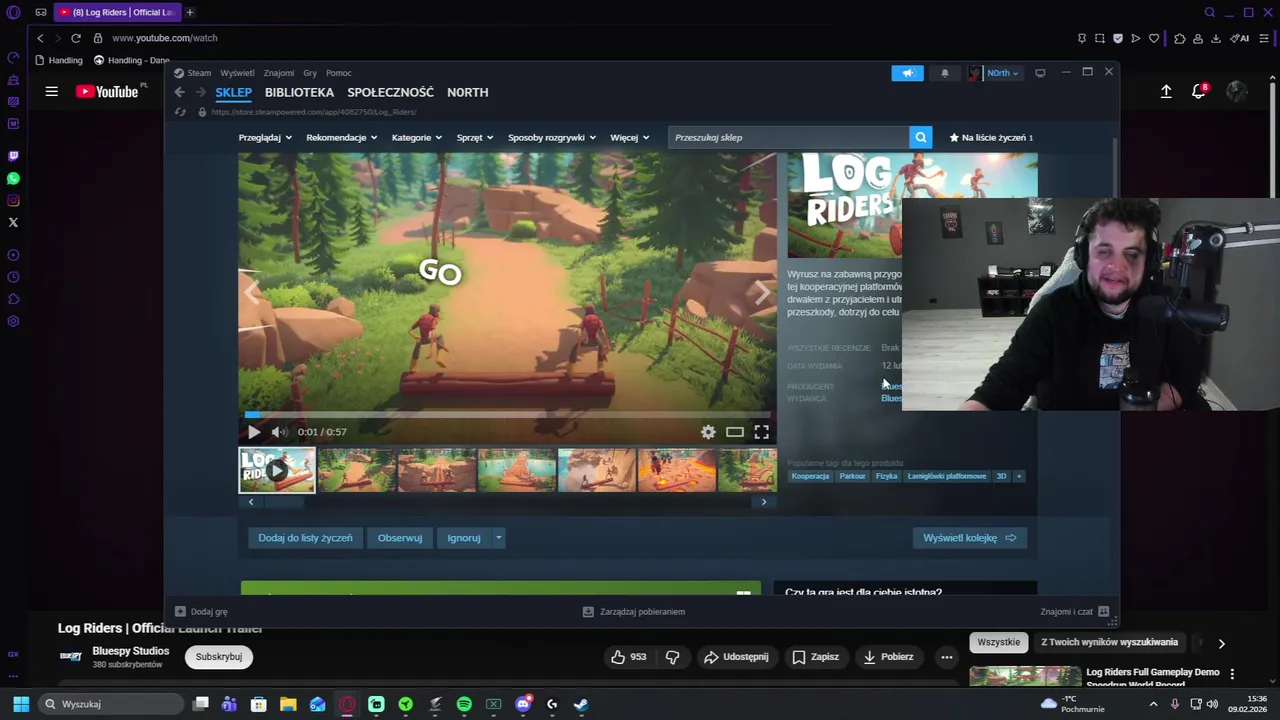Viewport: 1280px width, 720px height.
Task: Open Na liście życzeń wishlist link
Action: pyautogui.click(x=991, y=138)
